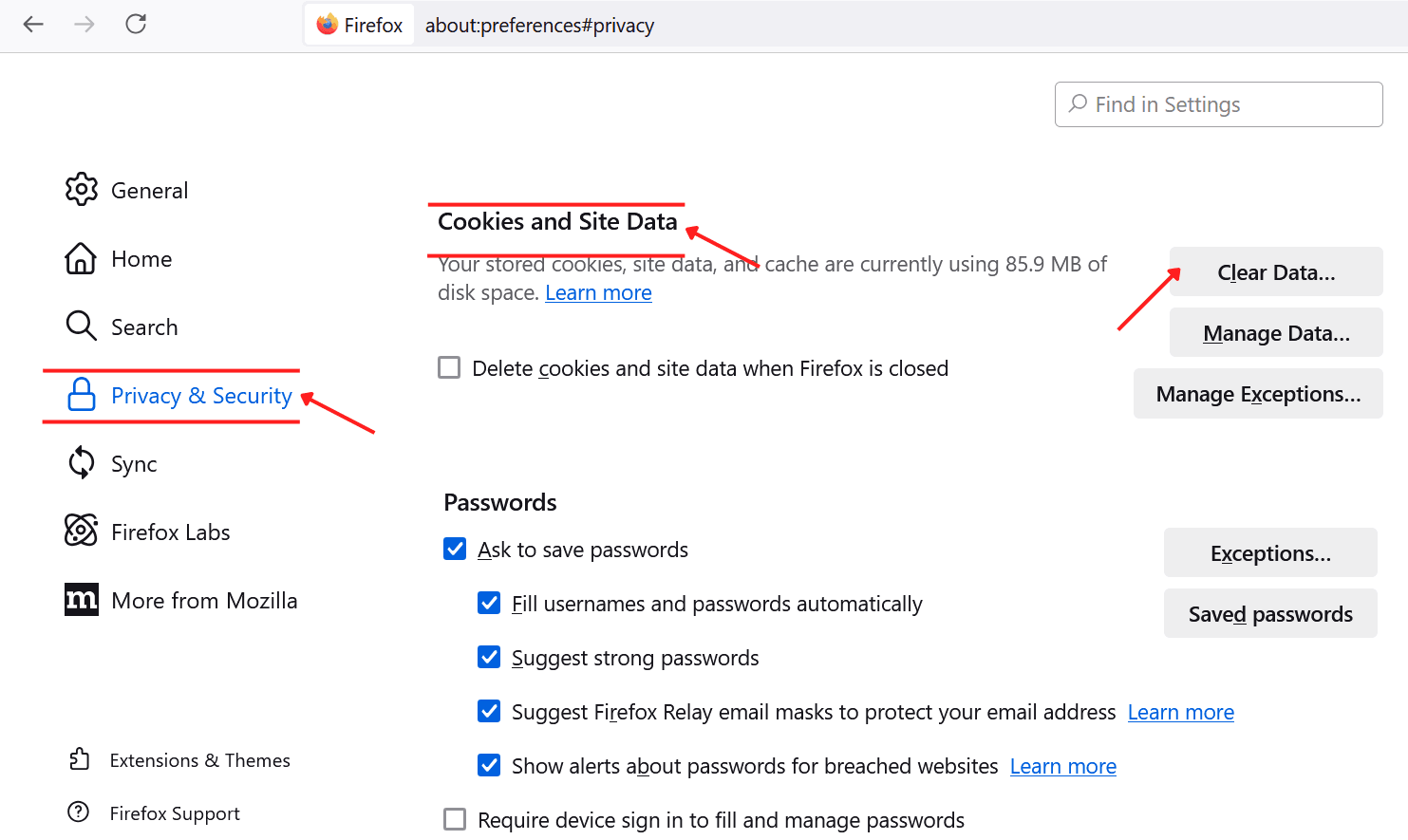
Task: Switch to the General section
Action: 150,190
